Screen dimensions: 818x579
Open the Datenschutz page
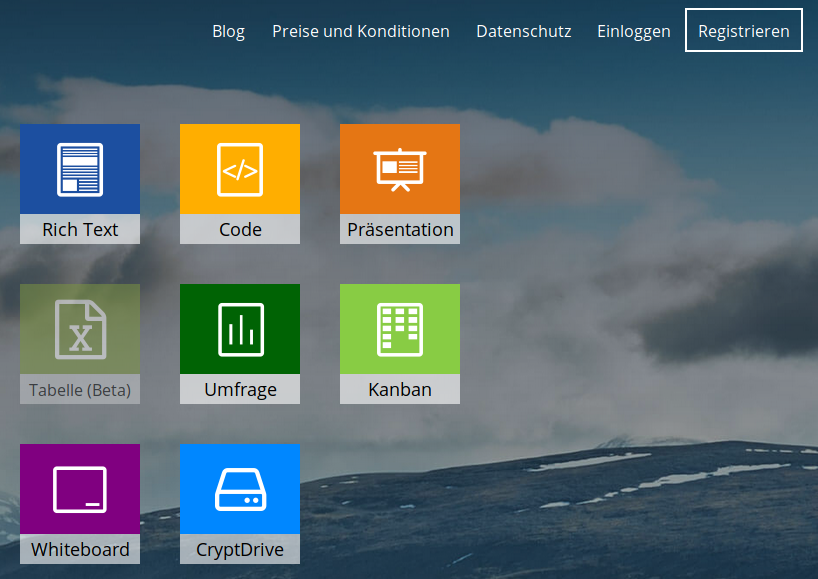[523, 31]
